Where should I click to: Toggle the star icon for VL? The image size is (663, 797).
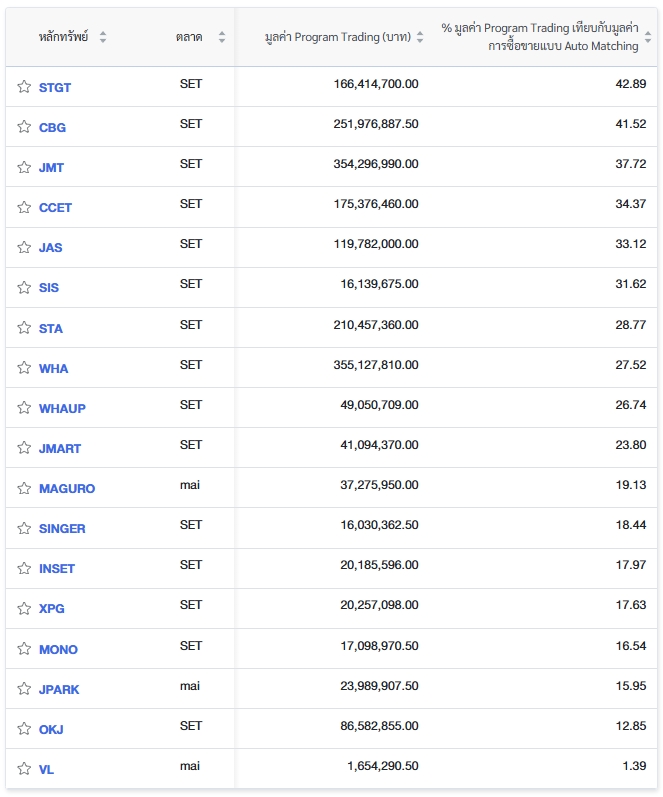24,769
